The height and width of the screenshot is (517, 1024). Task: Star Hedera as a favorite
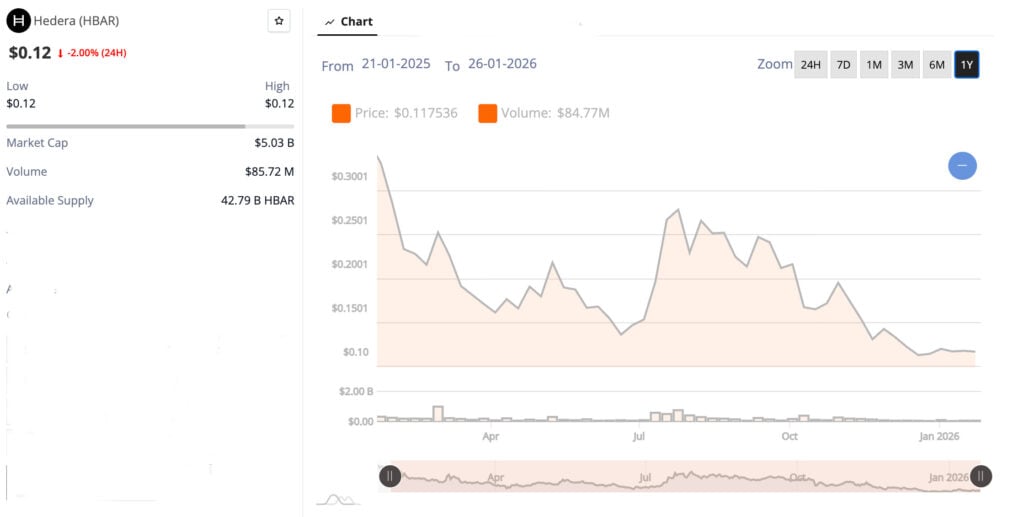pyautogui.click(x=279, y=21)
